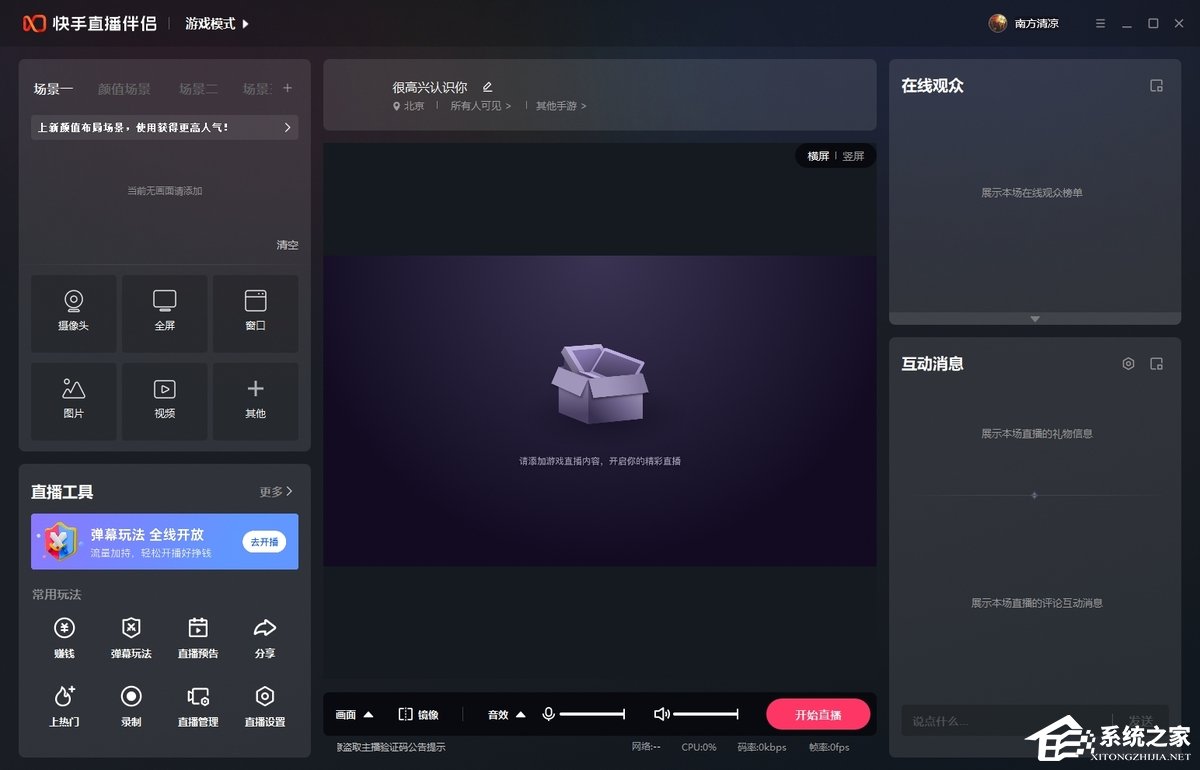Click the 网络 status entry

(646, 747)
